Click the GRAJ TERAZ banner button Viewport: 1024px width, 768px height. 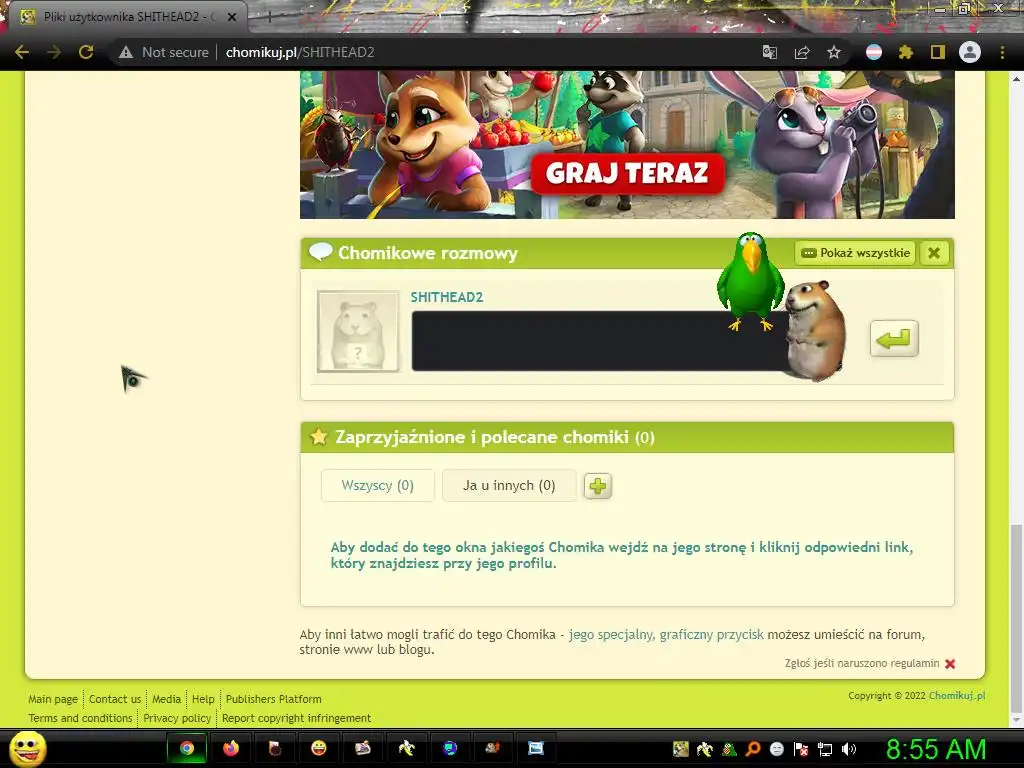point(628,173)
